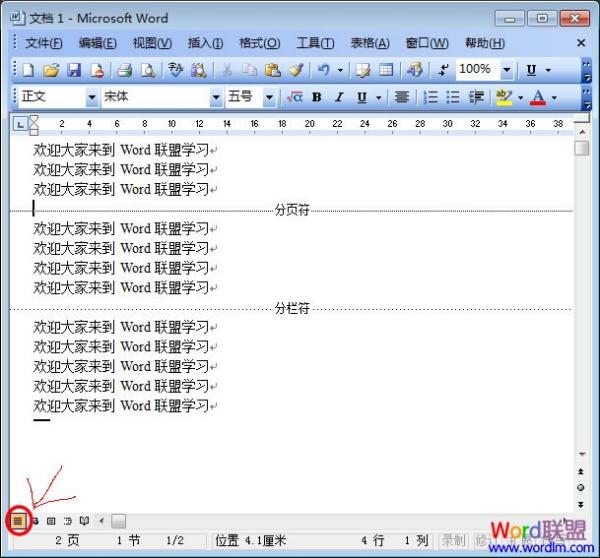Toggle underline U in standard toolbar
Screen dimensions: 600x558
point(531,70)
